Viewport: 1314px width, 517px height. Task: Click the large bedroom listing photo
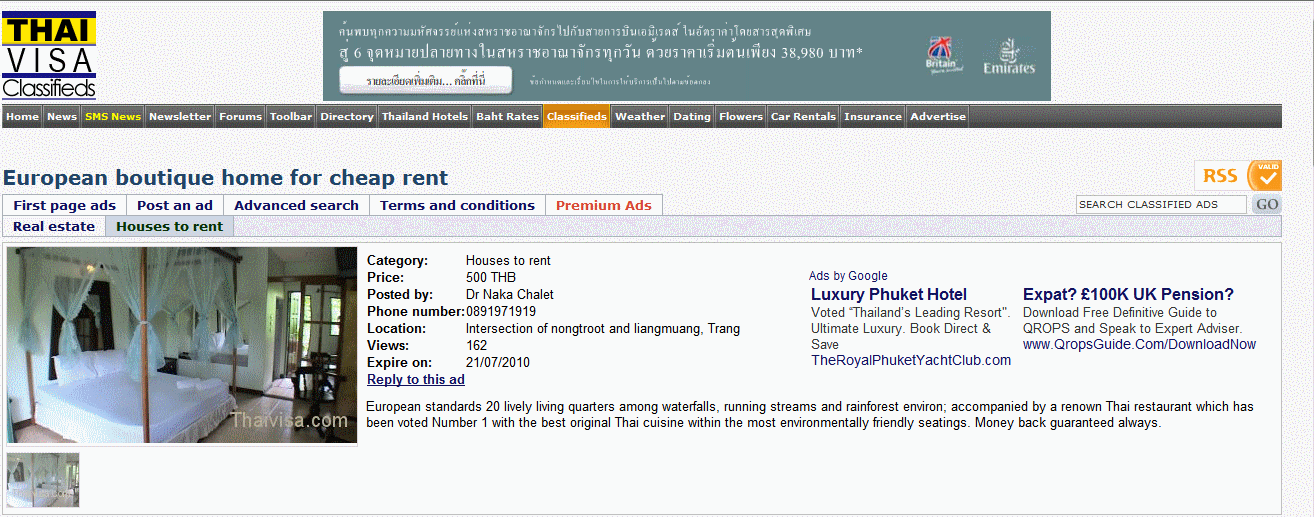point(182,344)
